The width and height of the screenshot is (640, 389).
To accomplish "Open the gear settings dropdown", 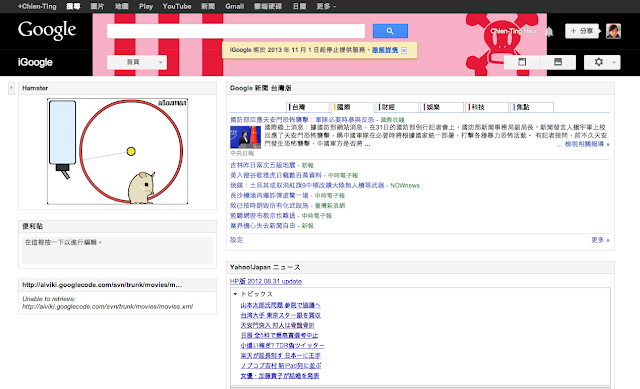I will pos(602,62).
